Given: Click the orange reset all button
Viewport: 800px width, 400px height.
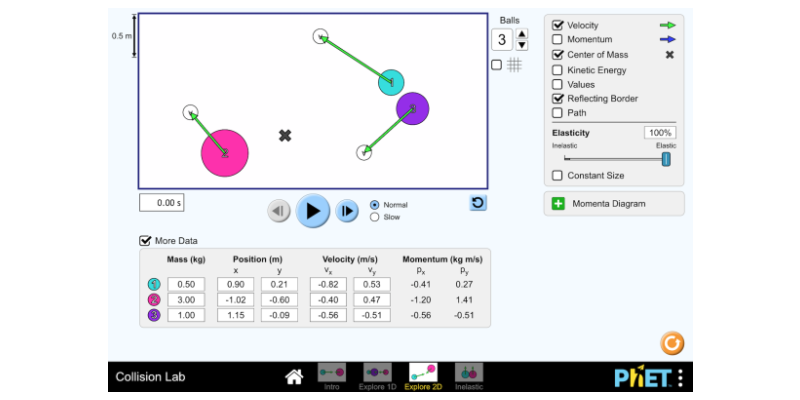Looking at the screenshot, I should coord(673,343).
